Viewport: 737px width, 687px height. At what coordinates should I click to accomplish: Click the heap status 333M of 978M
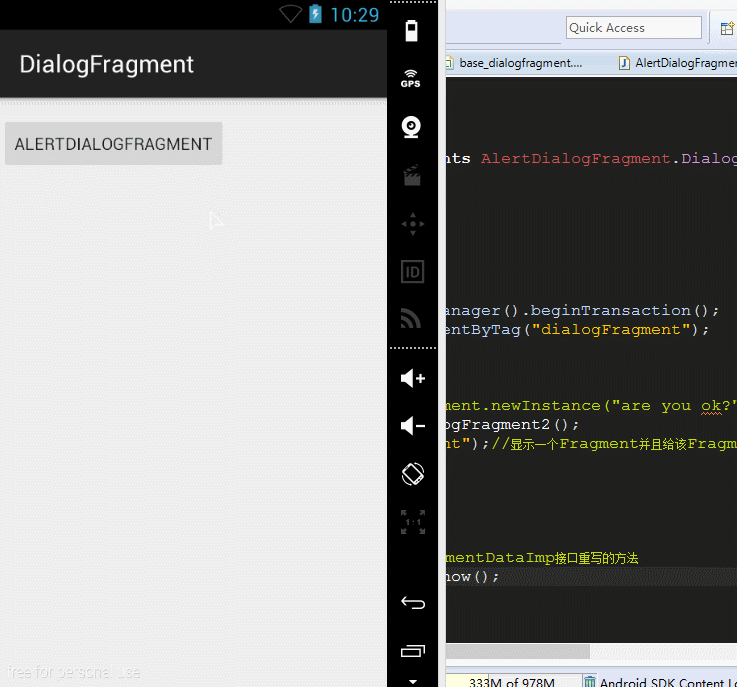(511, 682)
